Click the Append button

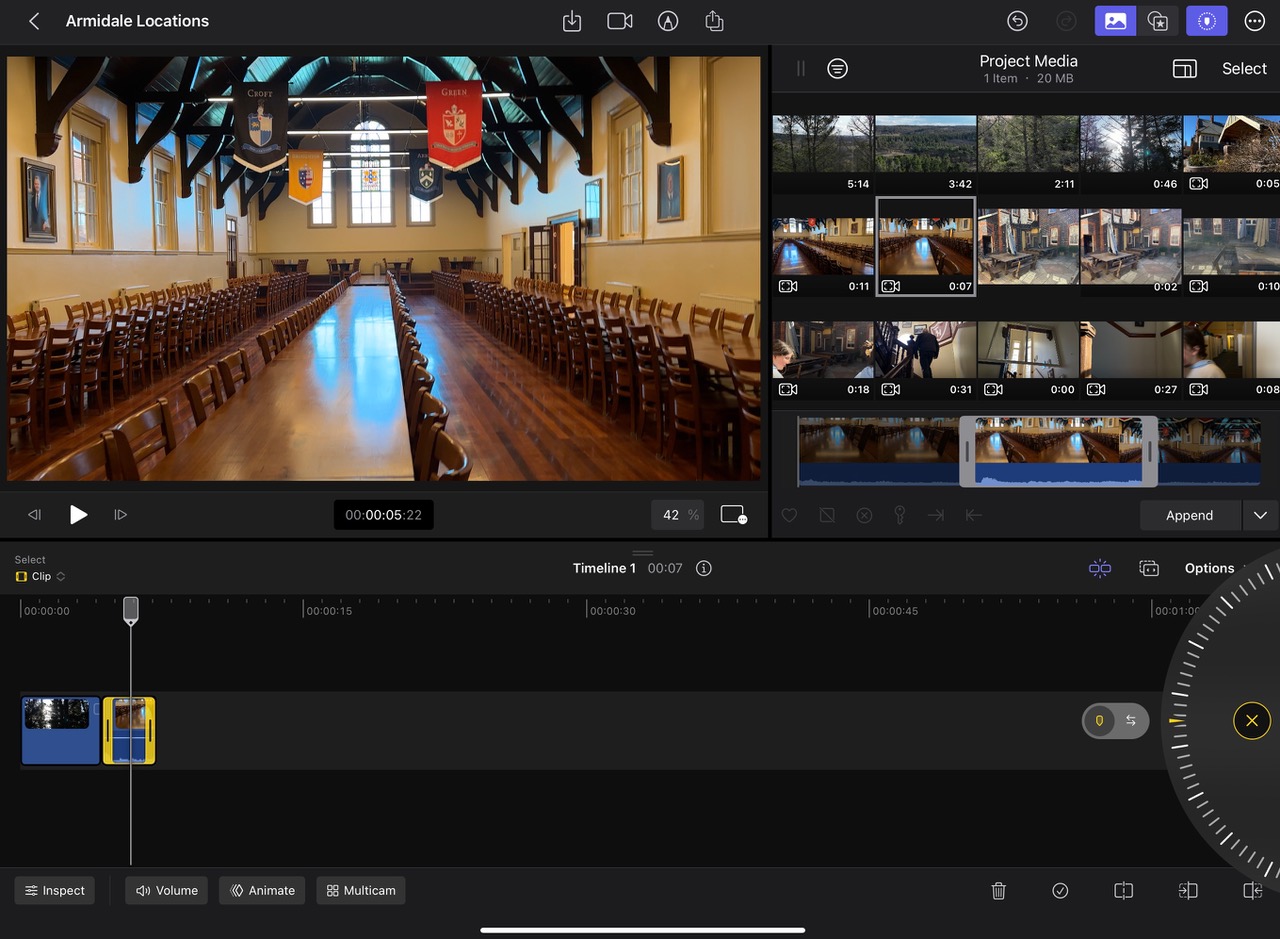(1189, 515)
